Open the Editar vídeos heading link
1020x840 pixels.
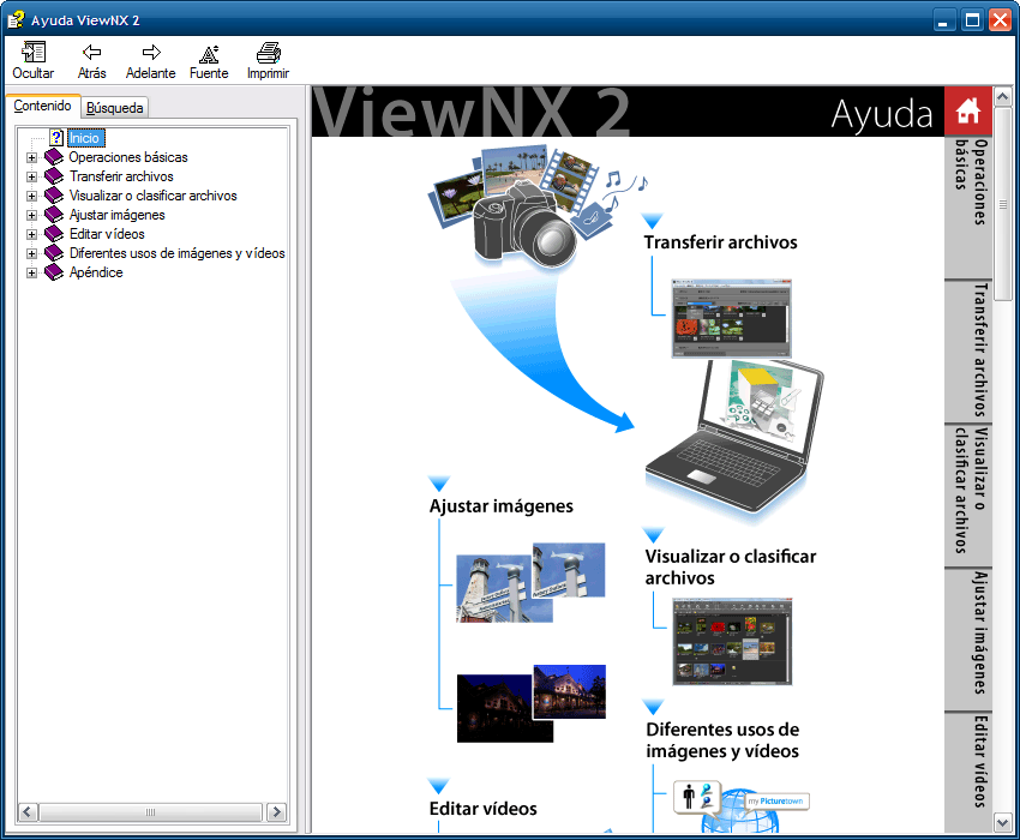483,809
